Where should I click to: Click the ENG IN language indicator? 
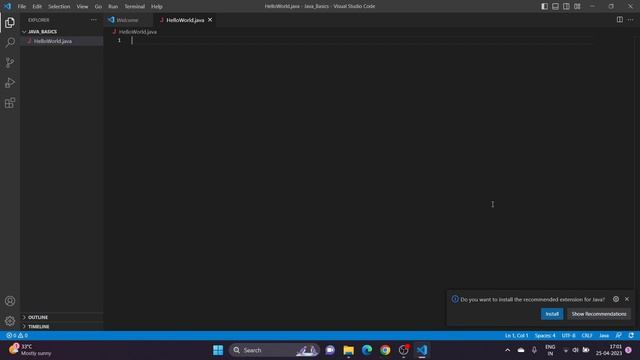click(x=550, y=350)
